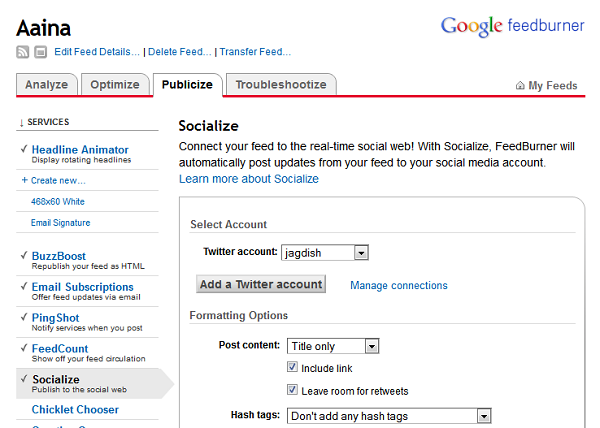Click Add a Twitter account button
Screen dimensions: 600x428
coord(261,284)
